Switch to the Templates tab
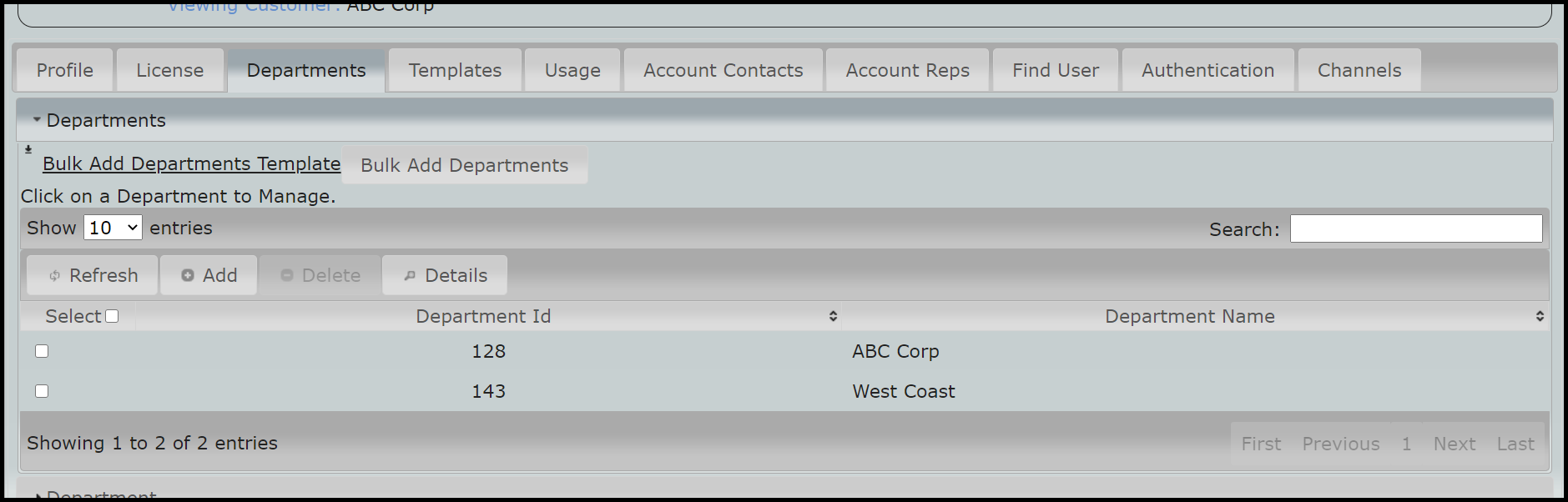This screenshot has height=502, width=1568. (454, 70)
